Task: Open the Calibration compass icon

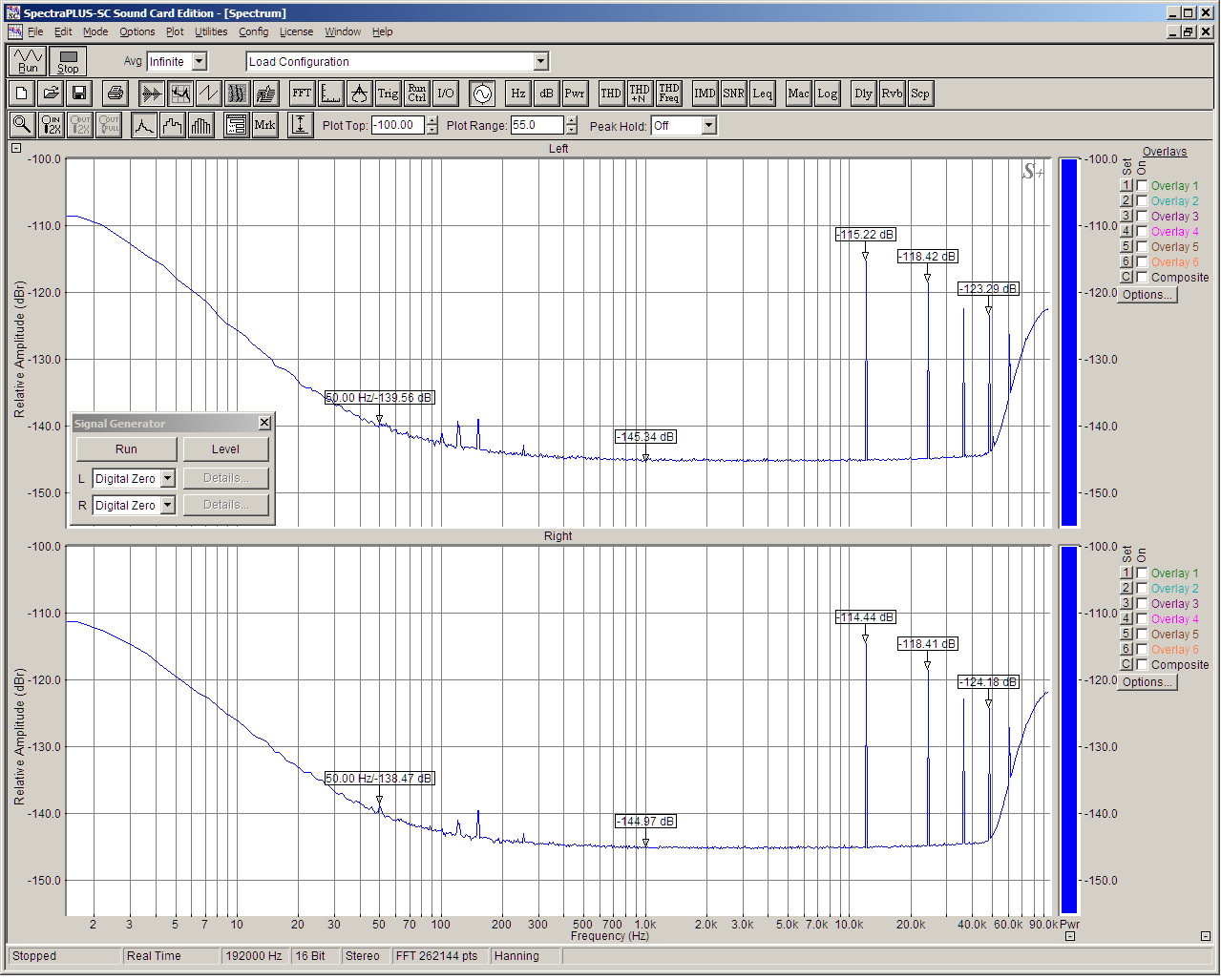Action: pos(359,94)
